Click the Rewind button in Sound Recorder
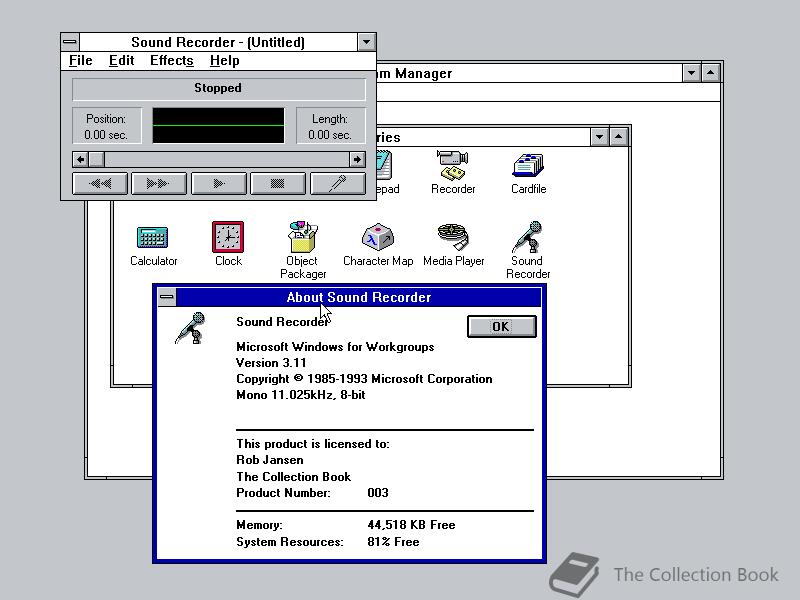Viewport: 800px width, 600px height. 100,184
